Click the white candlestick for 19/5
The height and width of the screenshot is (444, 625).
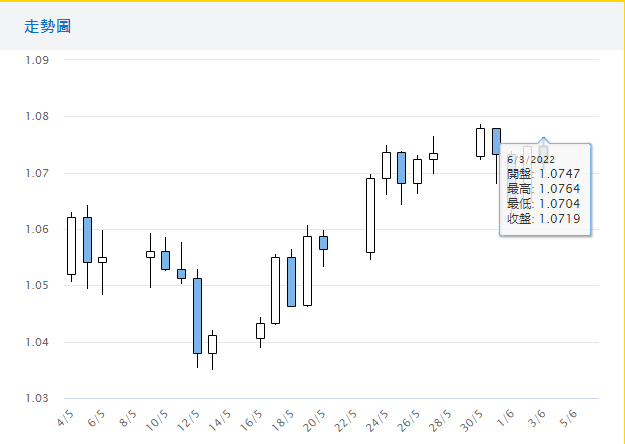tap(307, 271)
